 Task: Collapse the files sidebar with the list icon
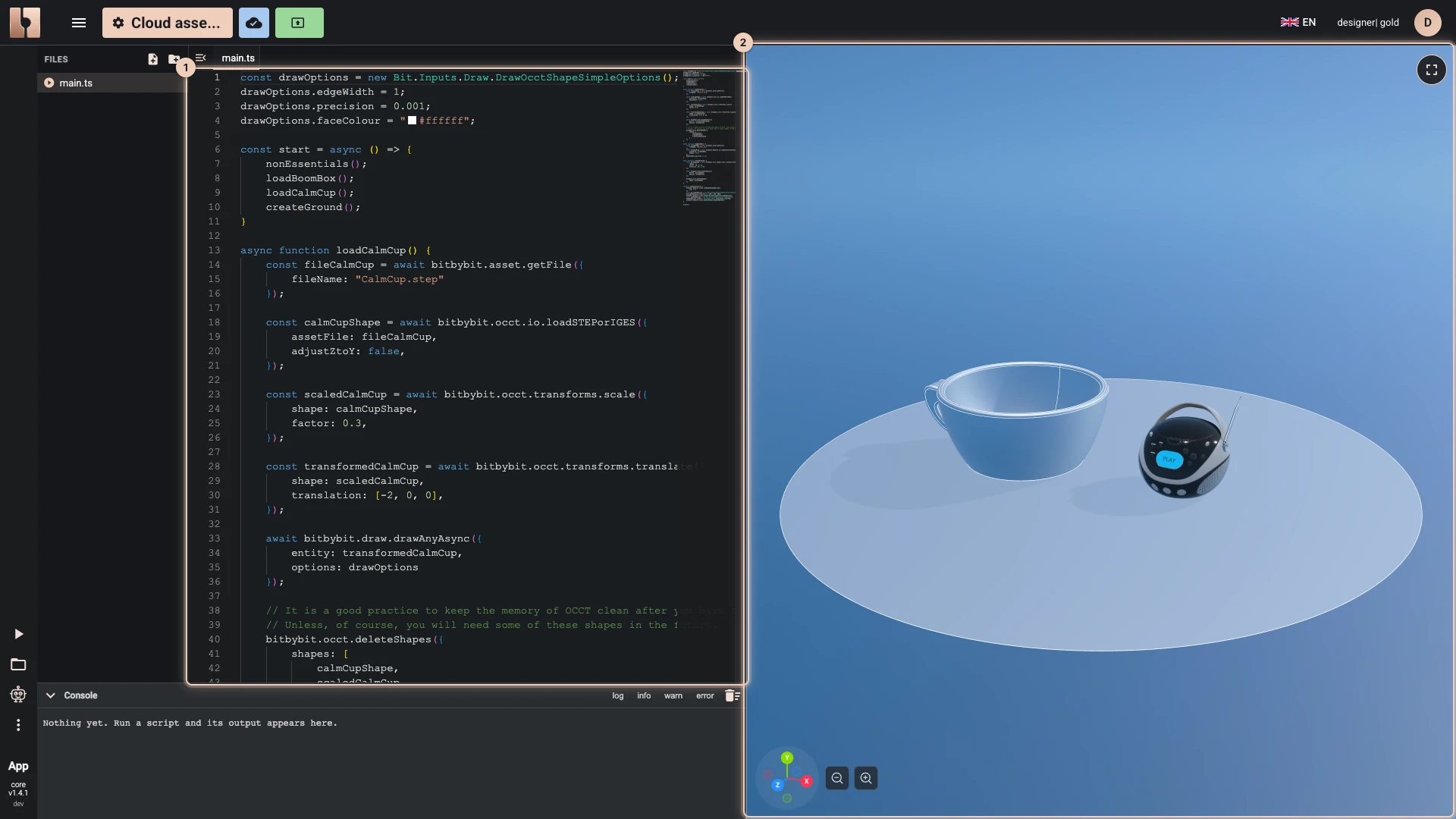200,58
